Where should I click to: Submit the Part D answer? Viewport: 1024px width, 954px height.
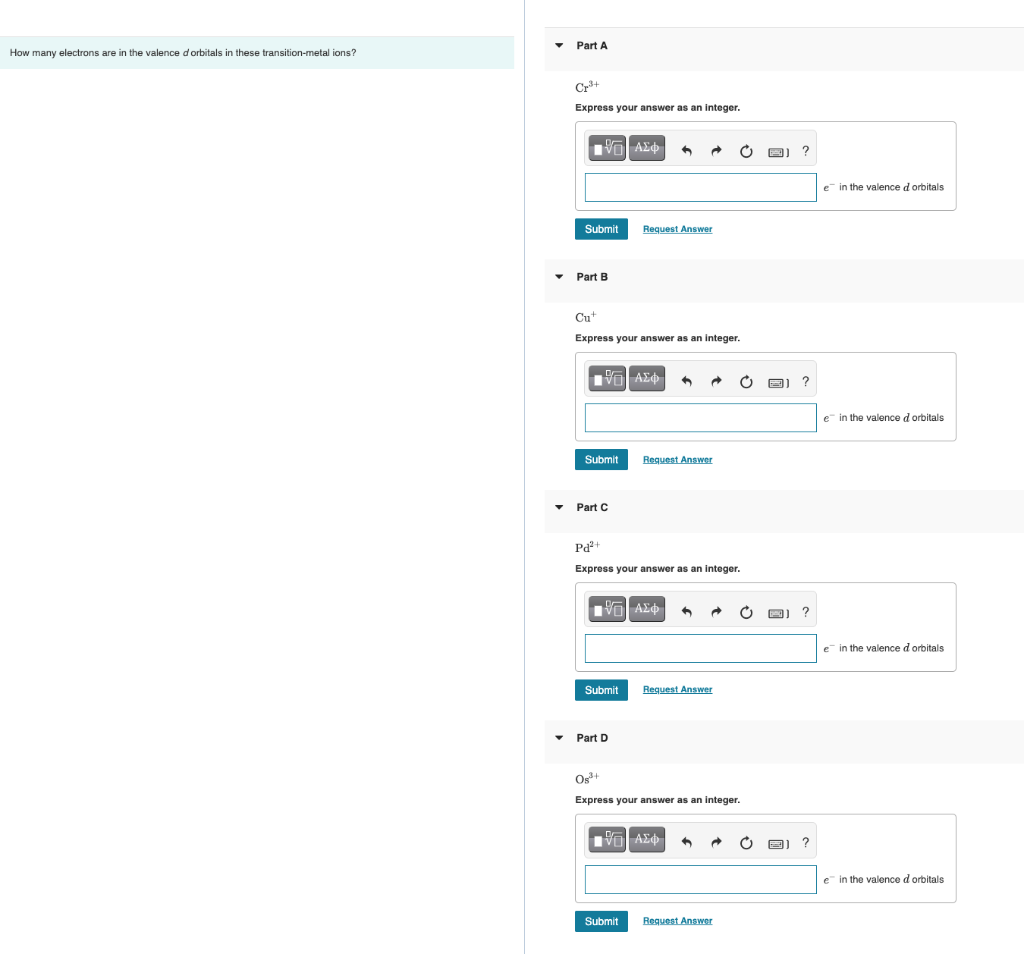click(x=601, y=921)
